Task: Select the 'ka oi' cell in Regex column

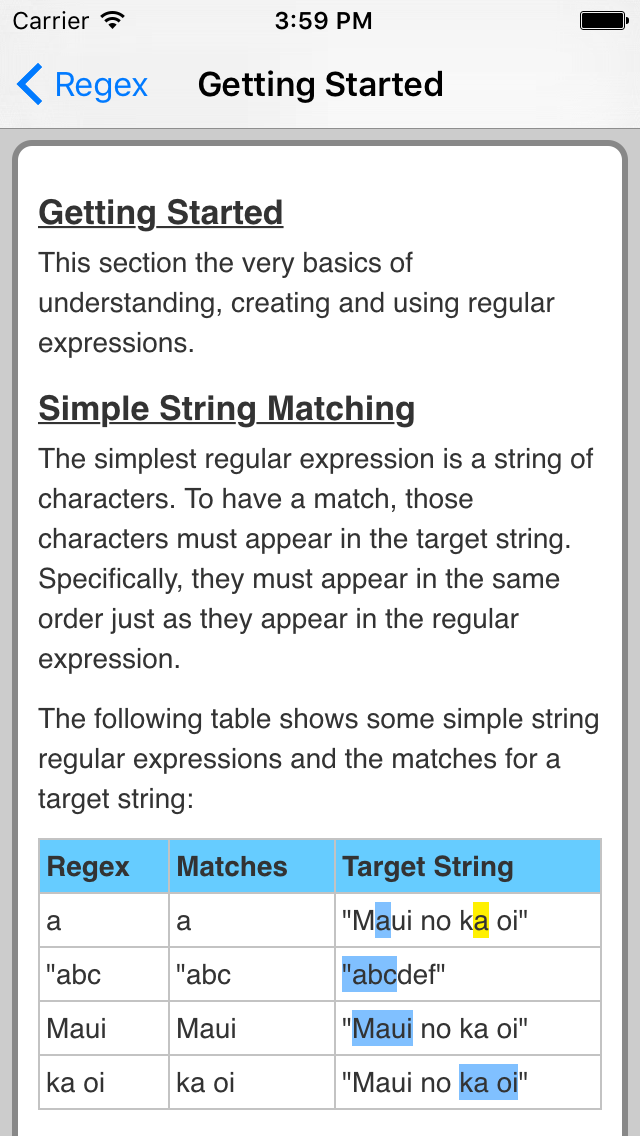Action: click(x=104, y=1082)
